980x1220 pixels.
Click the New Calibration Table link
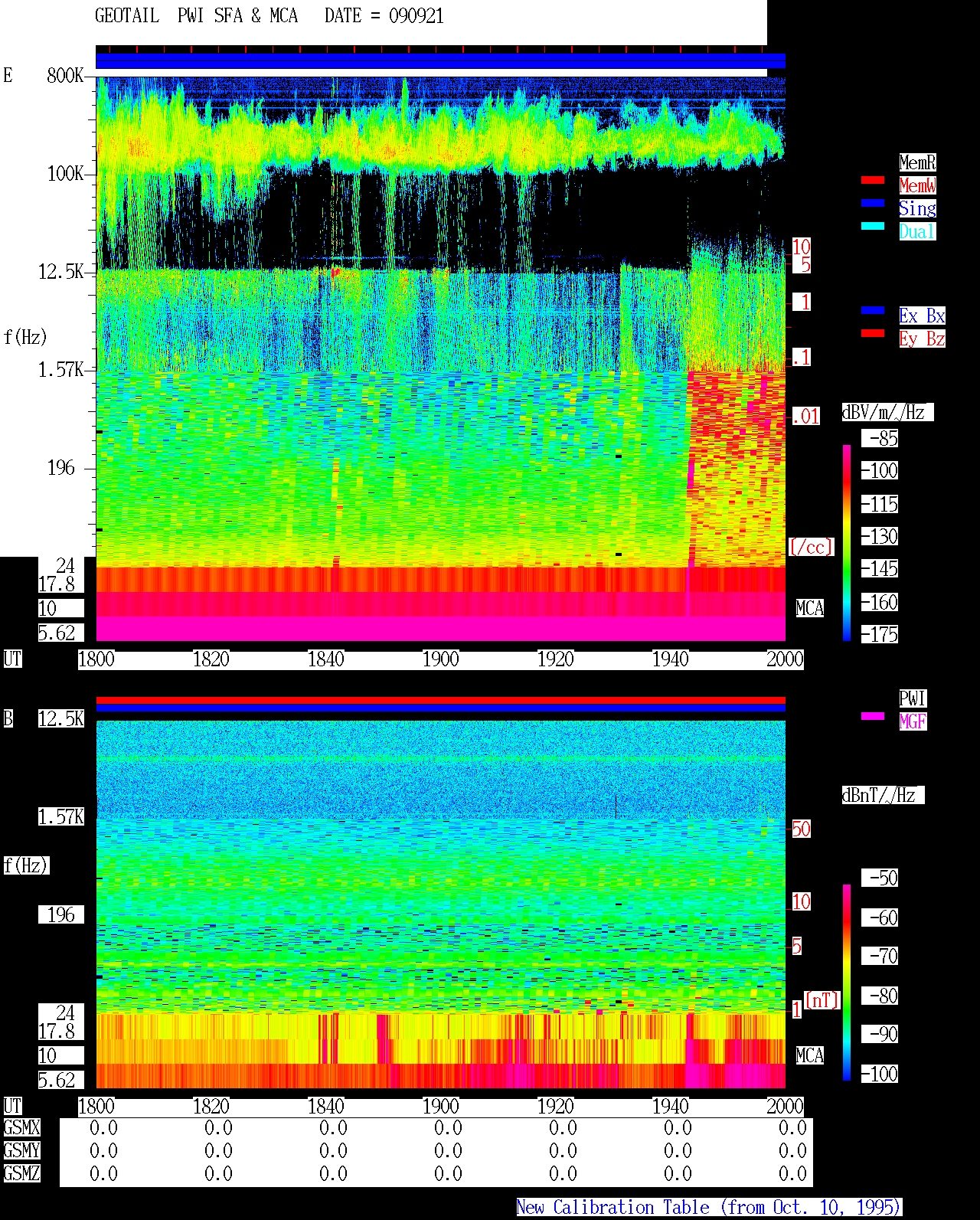point(709,1207)
